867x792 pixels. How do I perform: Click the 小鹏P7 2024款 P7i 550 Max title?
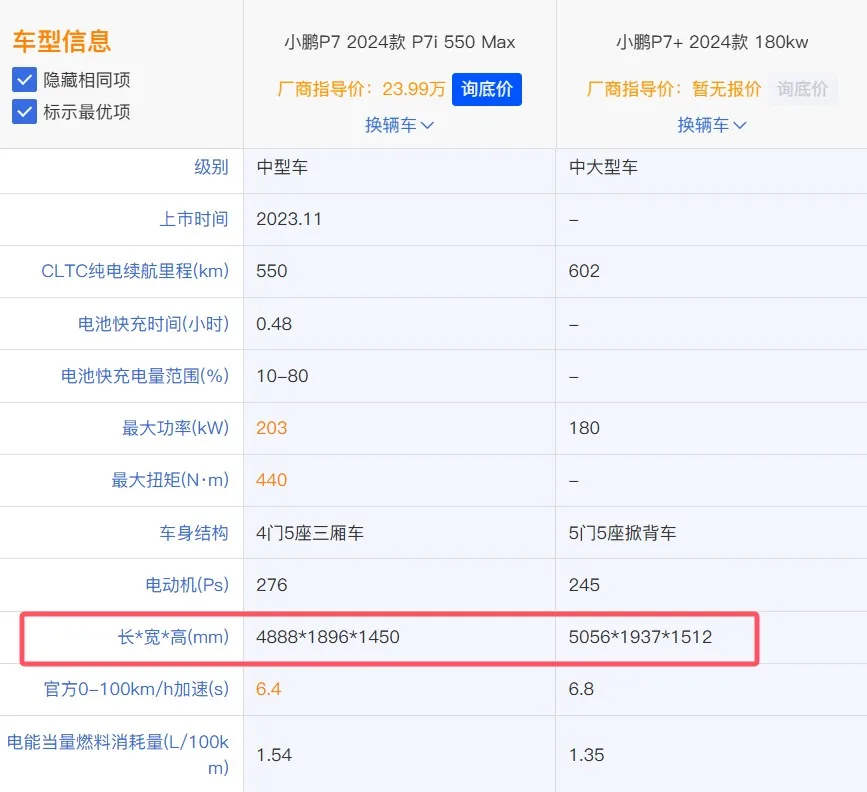click(x=400, y=42)
